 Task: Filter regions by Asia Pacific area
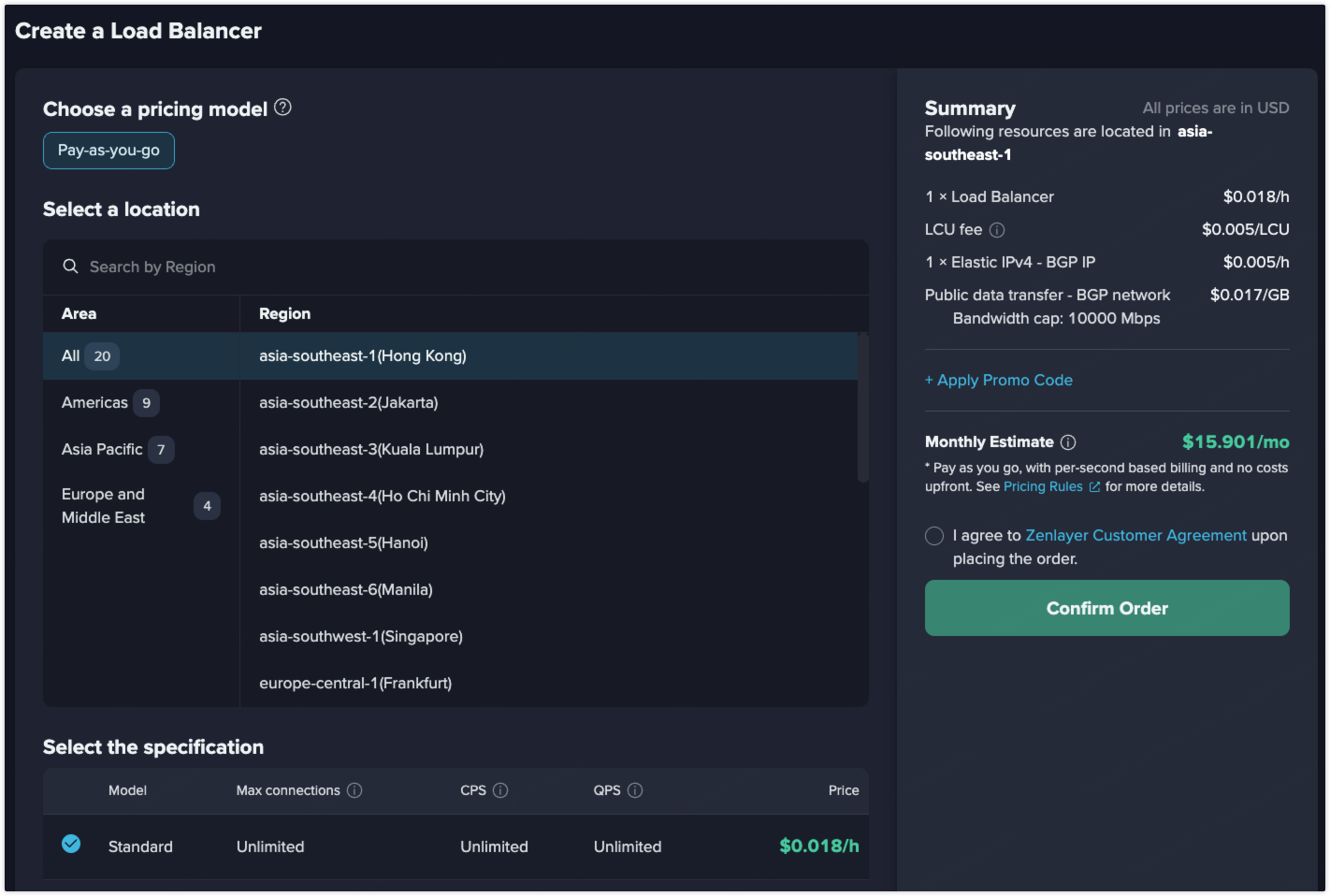click(x=102, y=450)
